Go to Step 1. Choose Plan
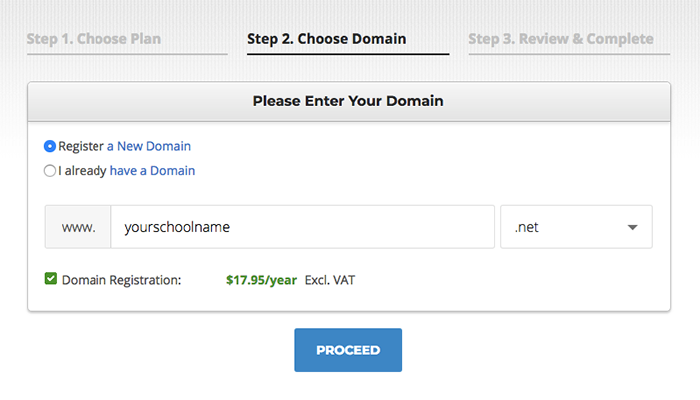The height and width of the screenshot is (400, 700). [x=94, y=39]
